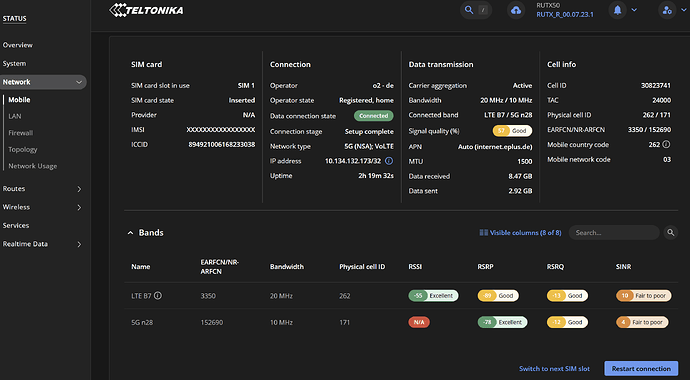Click the Physical cell ID column header
Viewport: 690px width, 380px height.
(362, 267)
